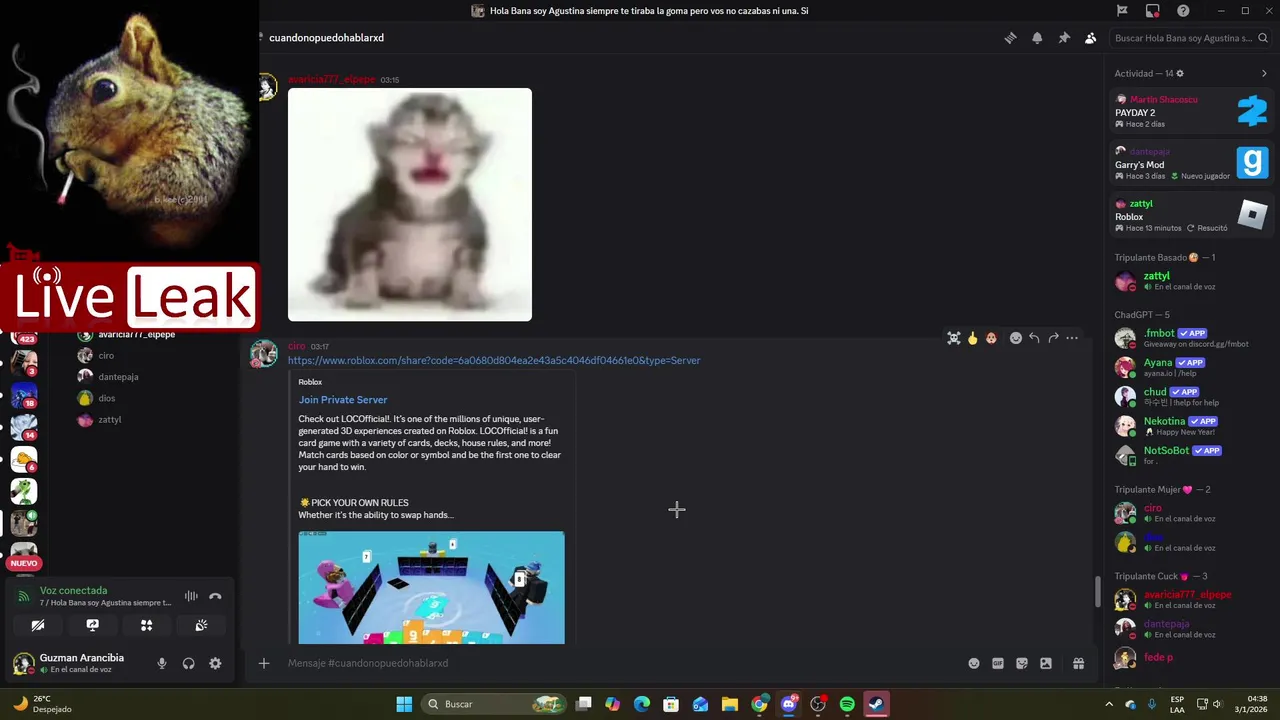Open NotSoBot app member entry

point(1192,455)
